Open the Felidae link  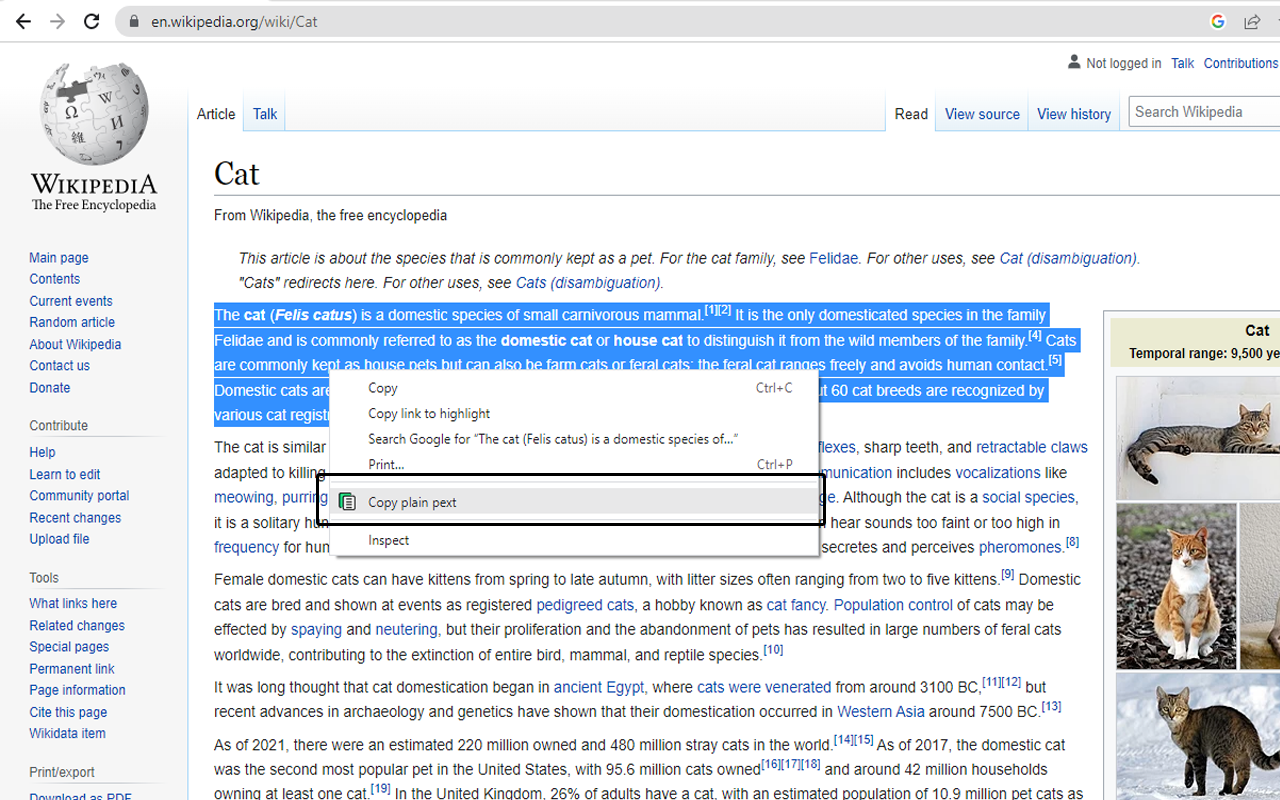[x=833, y=258]
